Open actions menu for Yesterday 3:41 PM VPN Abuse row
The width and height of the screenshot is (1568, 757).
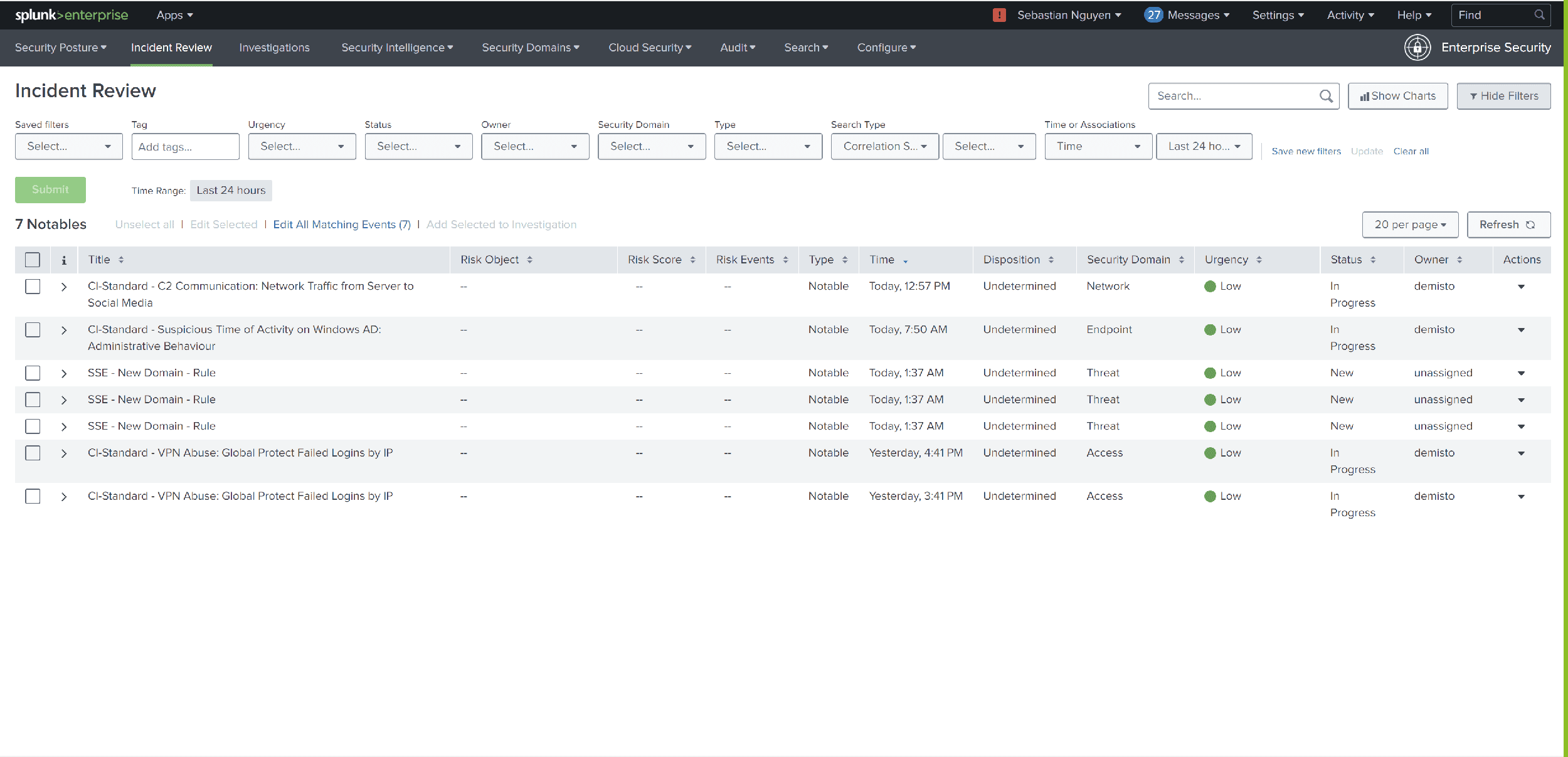pos(1521,497)
